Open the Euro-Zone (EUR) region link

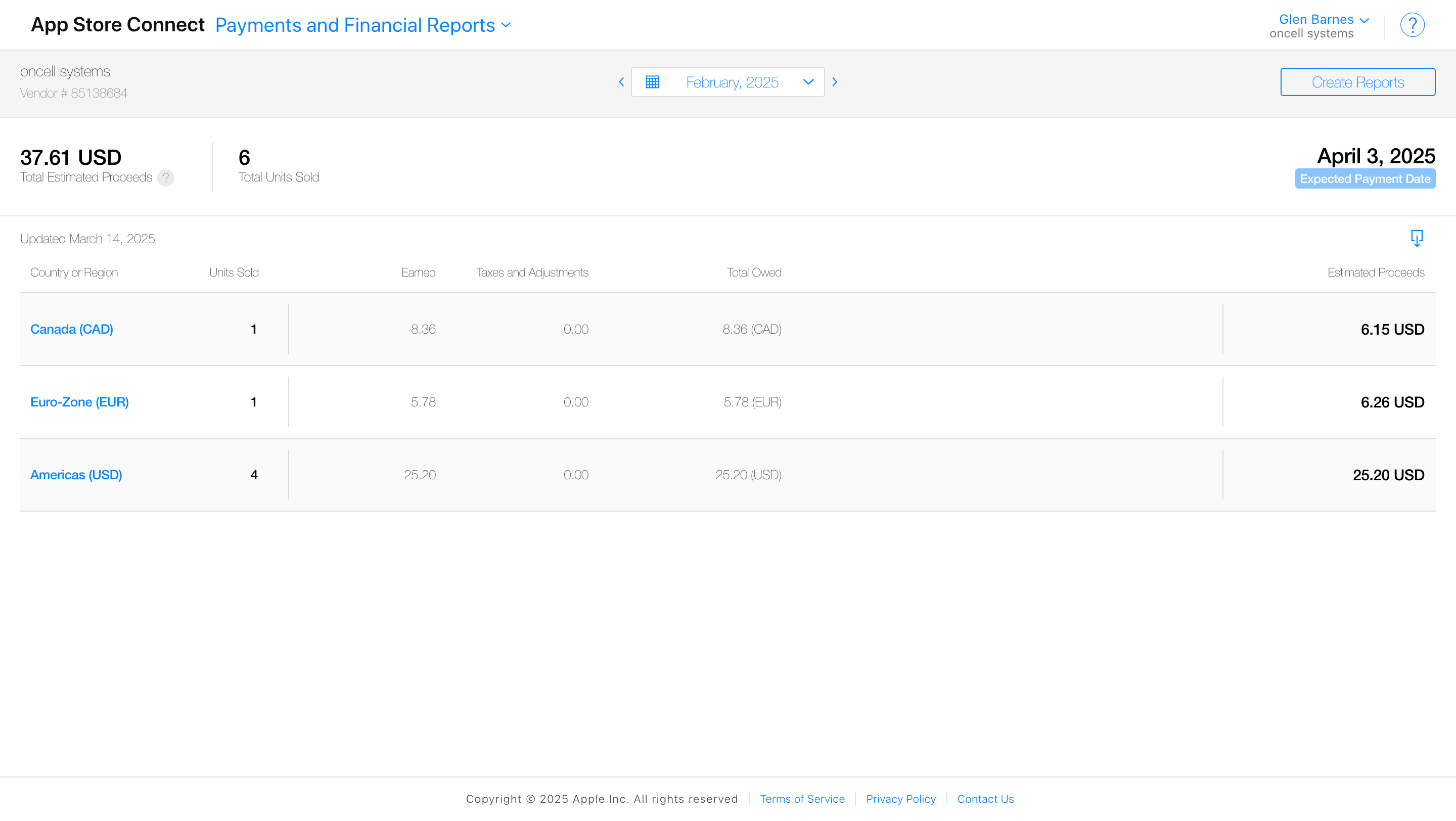tap(80, 402)
